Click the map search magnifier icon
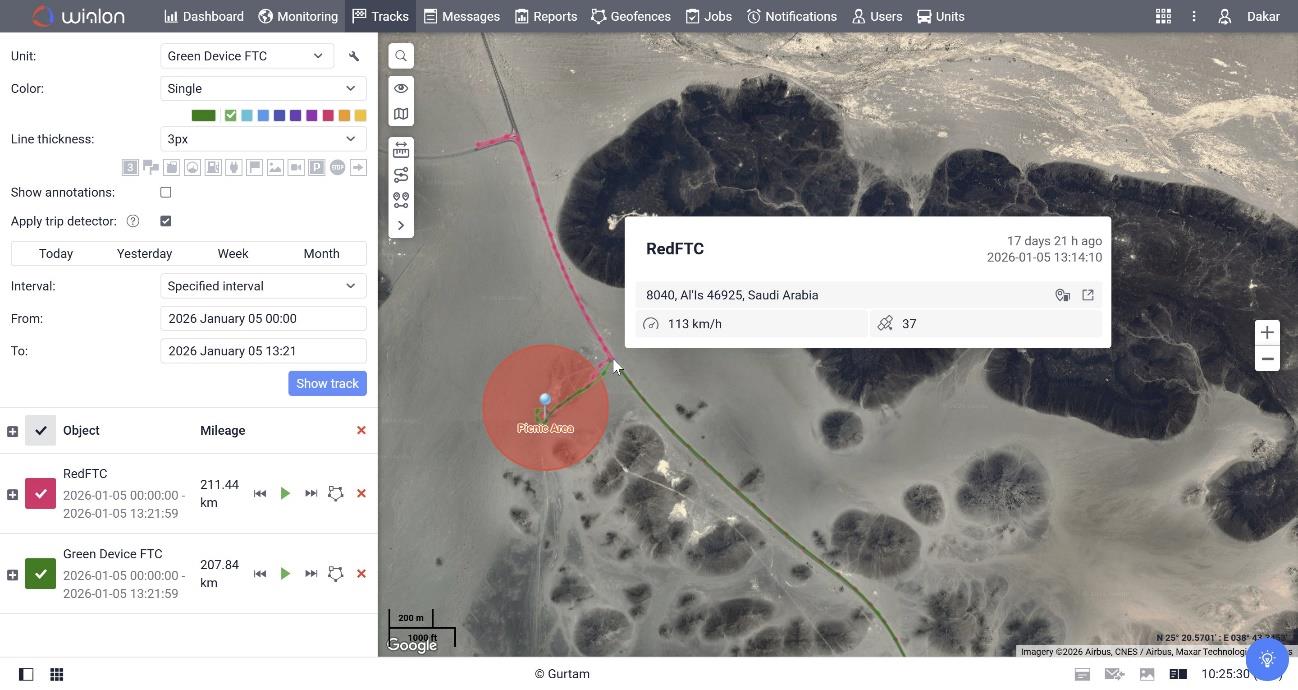Viewport: 1298px width, 690px height. (401, 56)
